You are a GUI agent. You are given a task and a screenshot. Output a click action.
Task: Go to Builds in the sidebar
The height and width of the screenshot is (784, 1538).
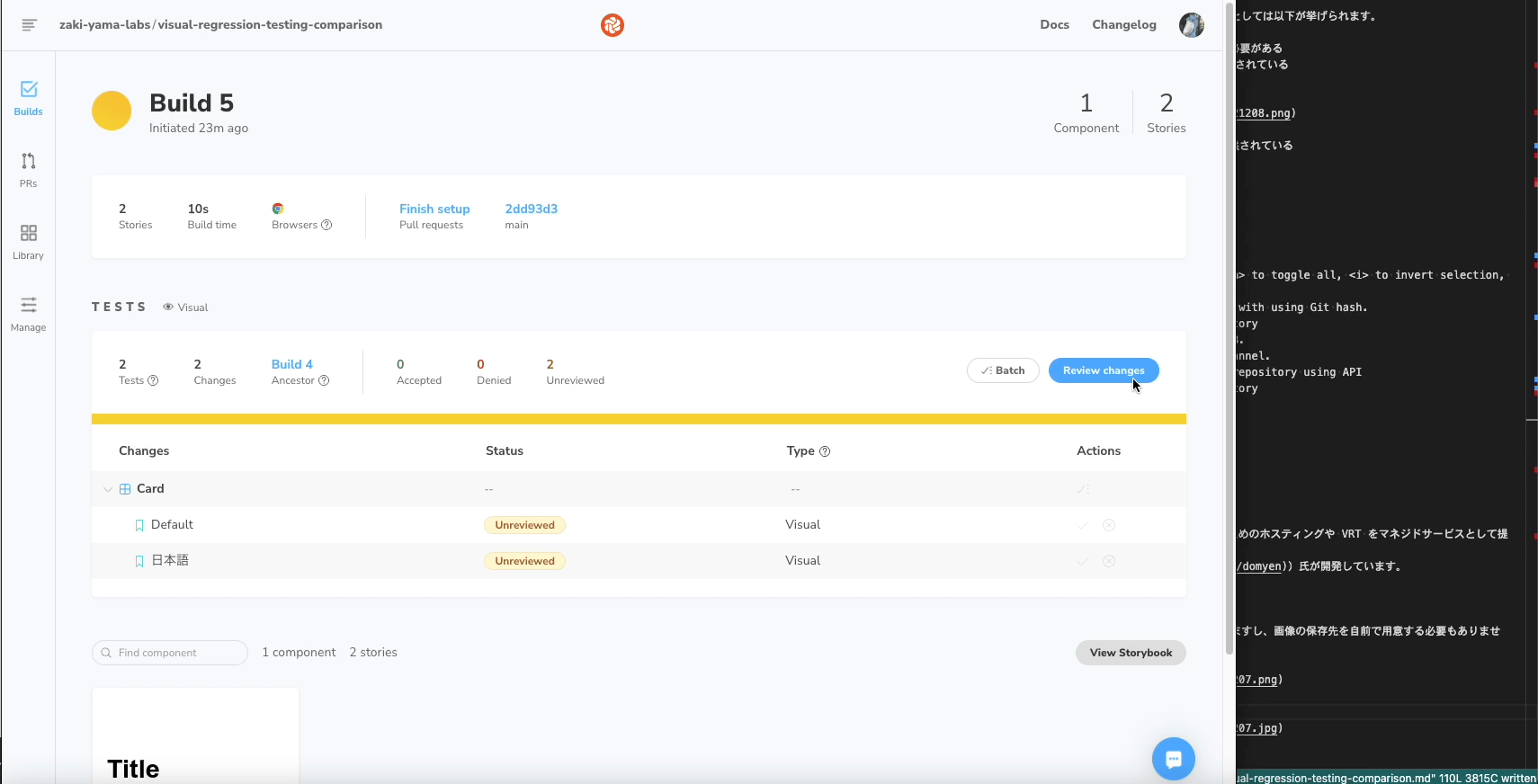[x=29, y=98]
